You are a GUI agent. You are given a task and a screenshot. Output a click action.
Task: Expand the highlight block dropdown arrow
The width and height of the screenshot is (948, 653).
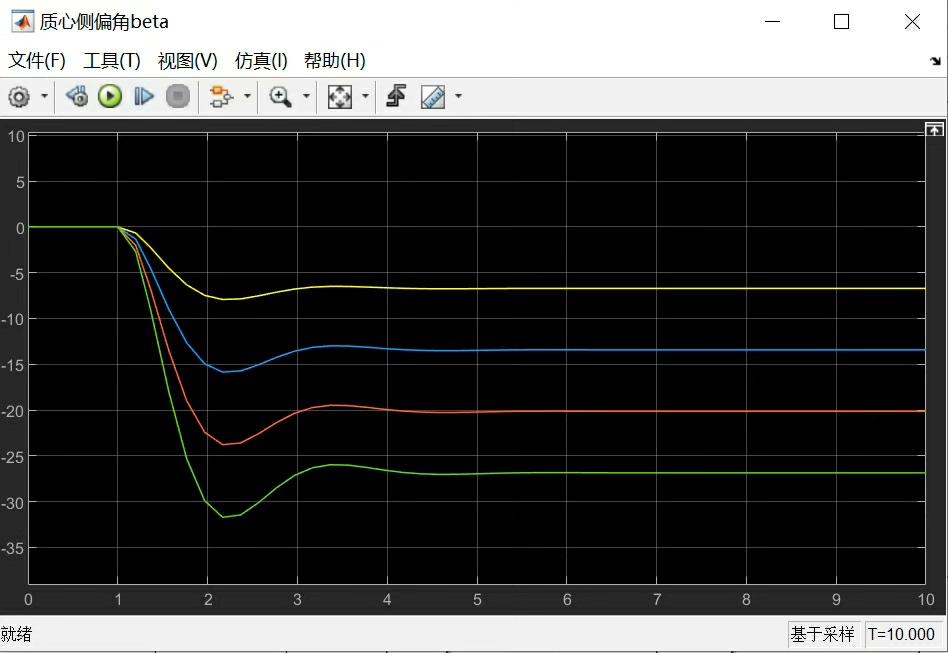click(247, 96)
